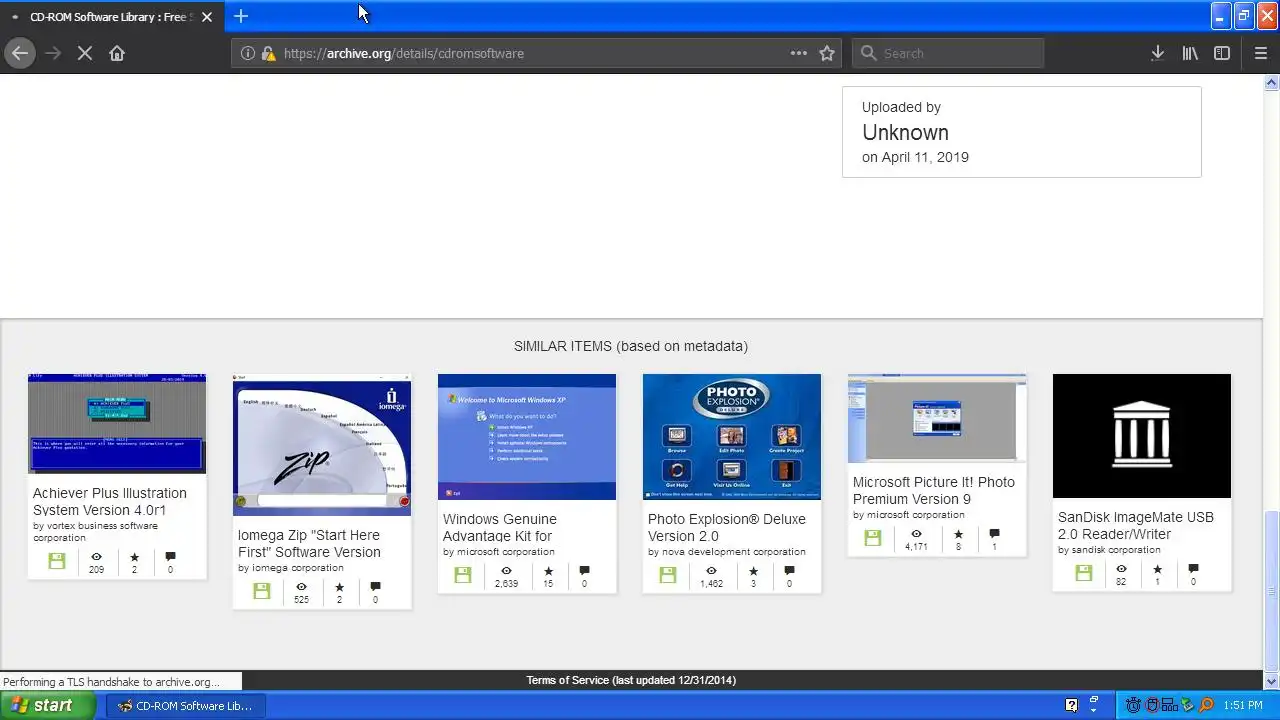The width and height of the screenshot is (1280, 720).
Task: Bookmark this page with the star
Action: (x=827, y=53)
